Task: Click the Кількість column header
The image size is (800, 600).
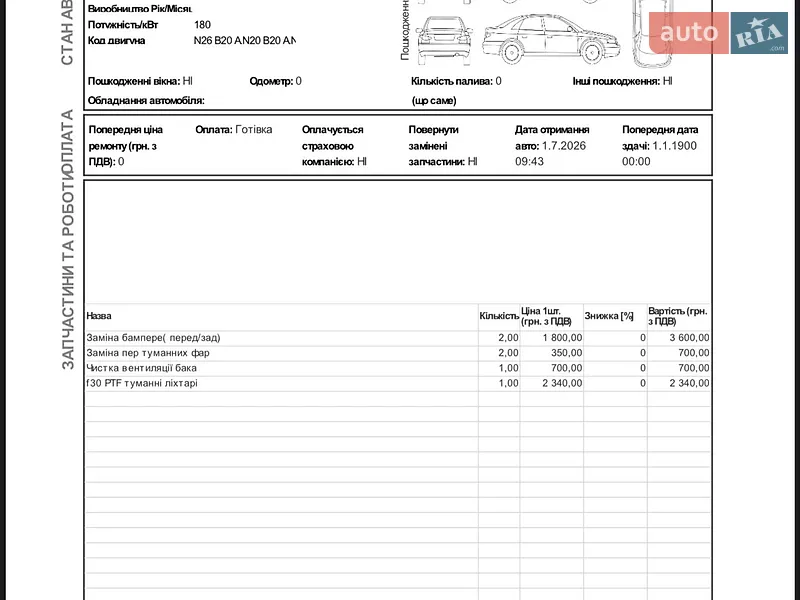Action: [499, 316]
